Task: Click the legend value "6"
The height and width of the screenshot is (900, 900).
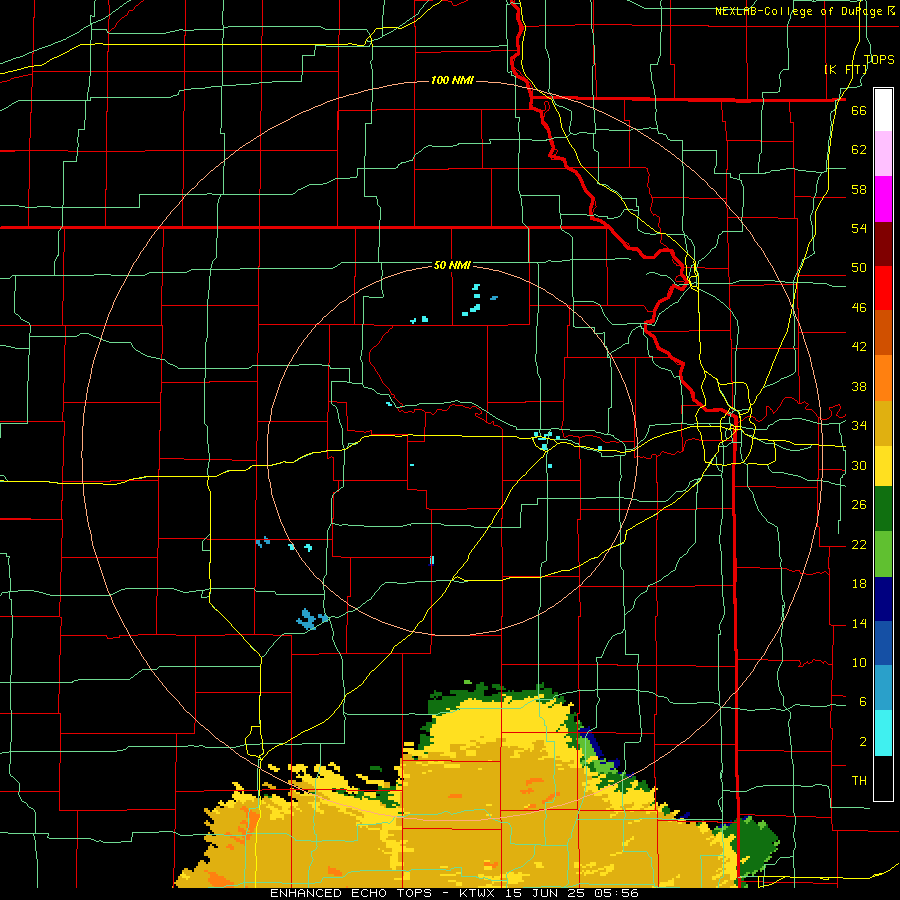Action: (x=863, y=702)
